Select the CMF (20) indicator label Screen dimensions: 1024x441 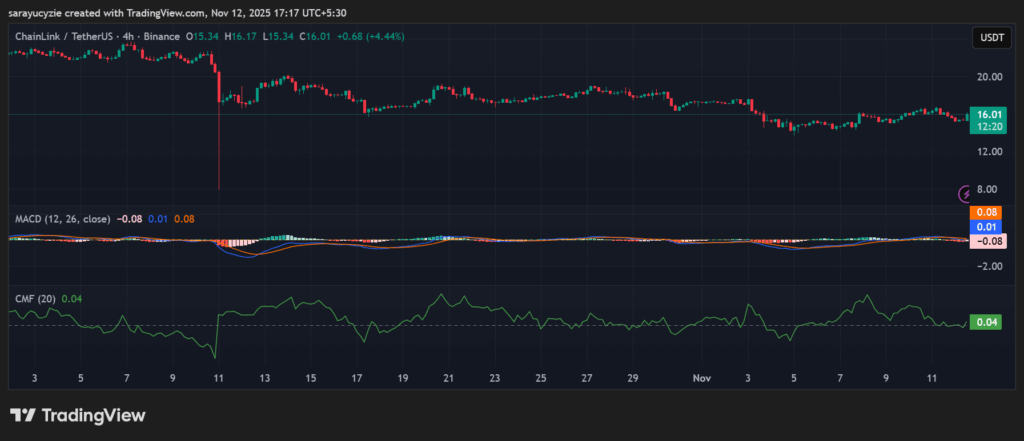click(x=35, y=297)
